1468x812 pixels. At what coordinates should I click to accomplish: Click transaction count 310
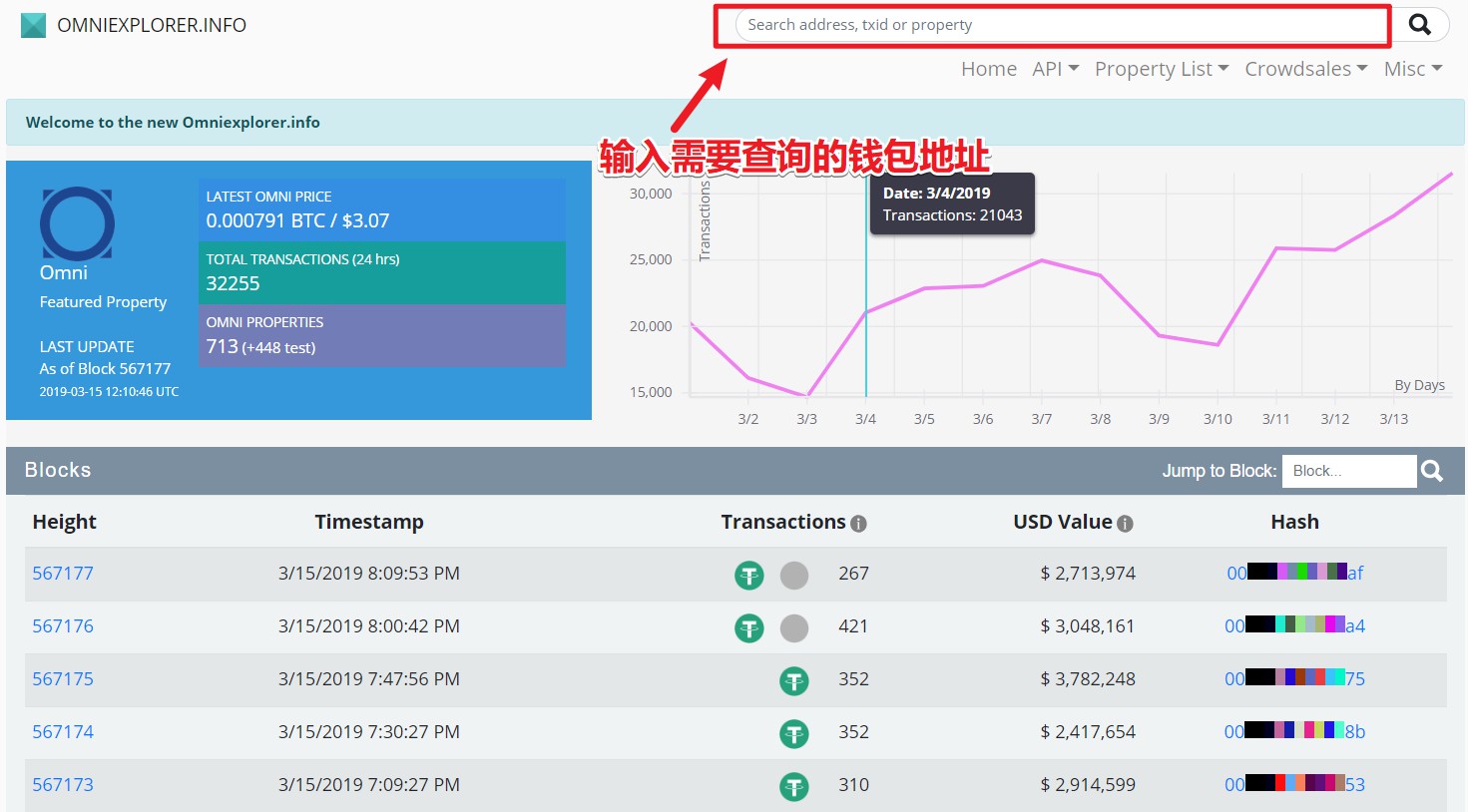(853, 785)
